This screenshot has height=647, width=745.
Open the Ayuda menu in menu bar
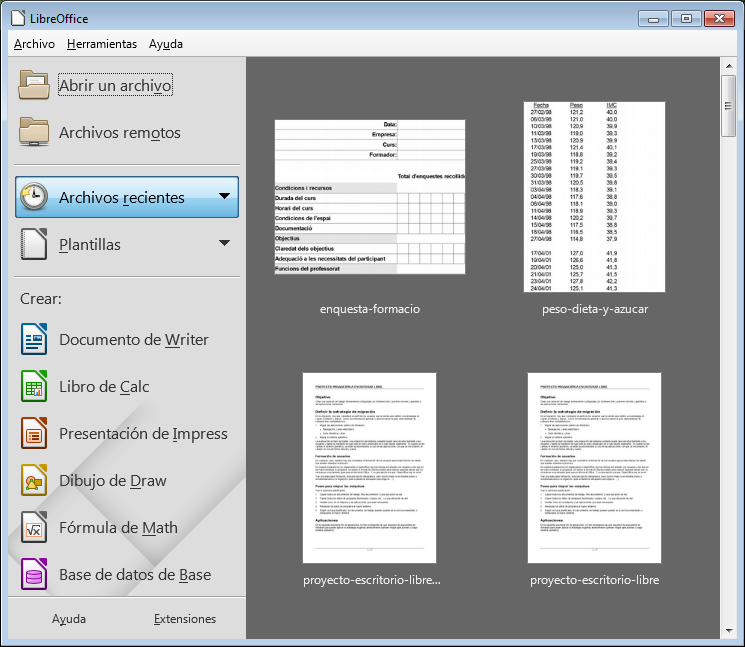[x=166, y=44]
